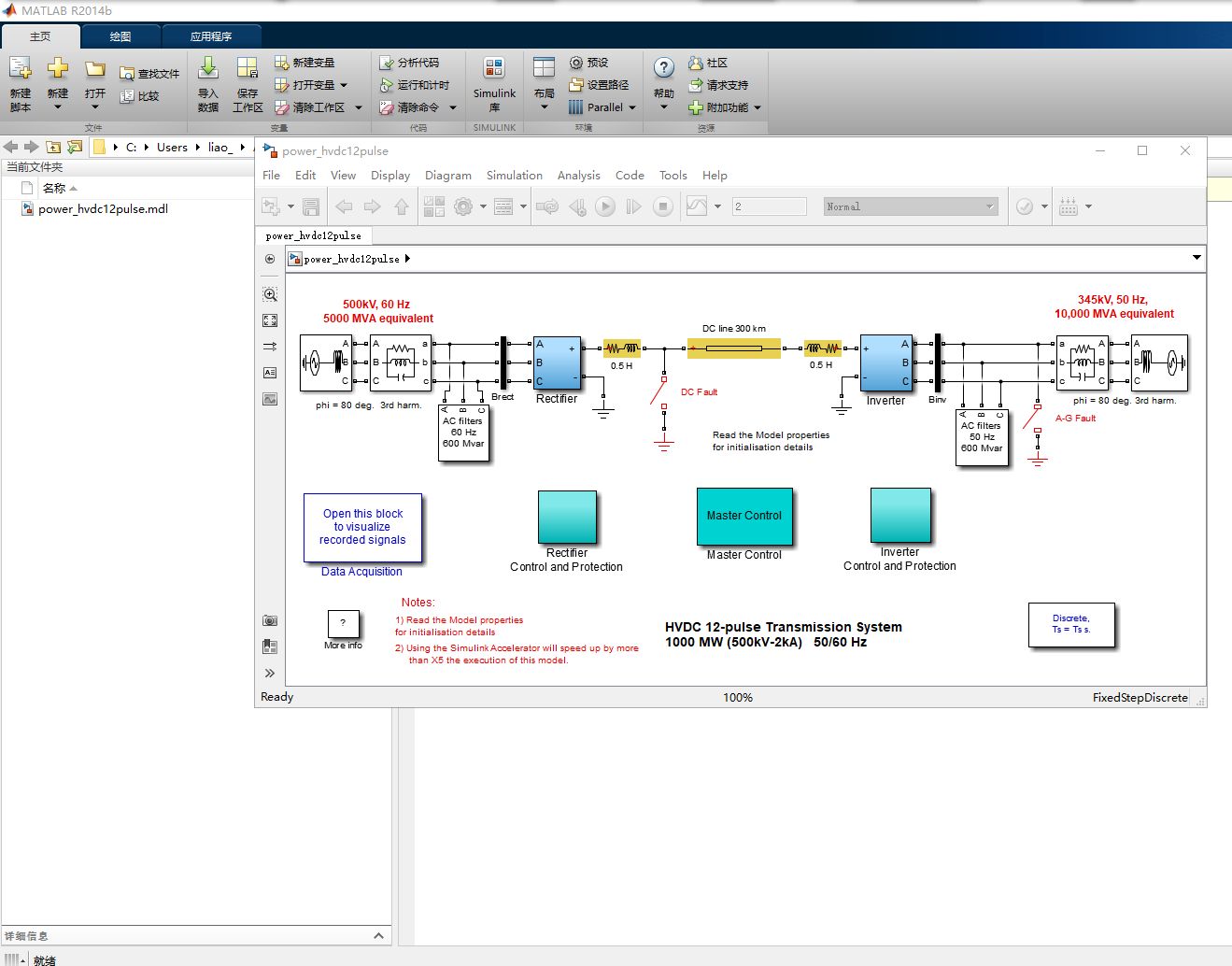1232x966 pixels.
Task: Click the Save model icon in Simulink toolbar
Action: click(311, 206)
